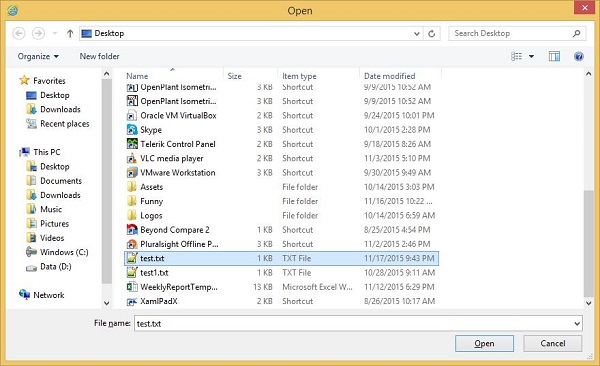The width and height of the screenshot is (600, 366).
Task: Open Recent places in Favorites
Action: pyautogui.click(x=57, y=124)
